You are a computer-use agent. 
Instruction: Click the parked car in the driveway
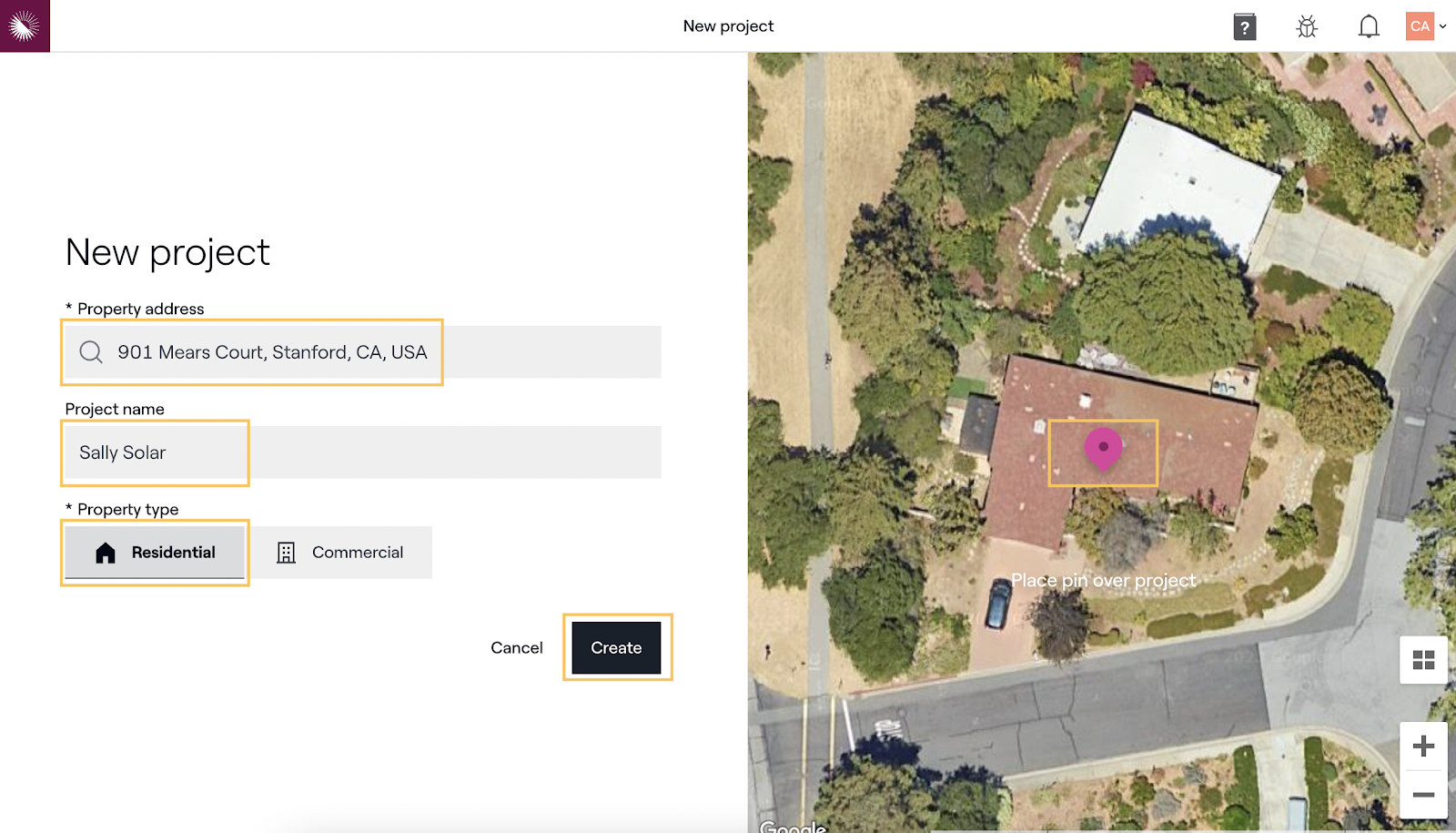coord(998,604)
